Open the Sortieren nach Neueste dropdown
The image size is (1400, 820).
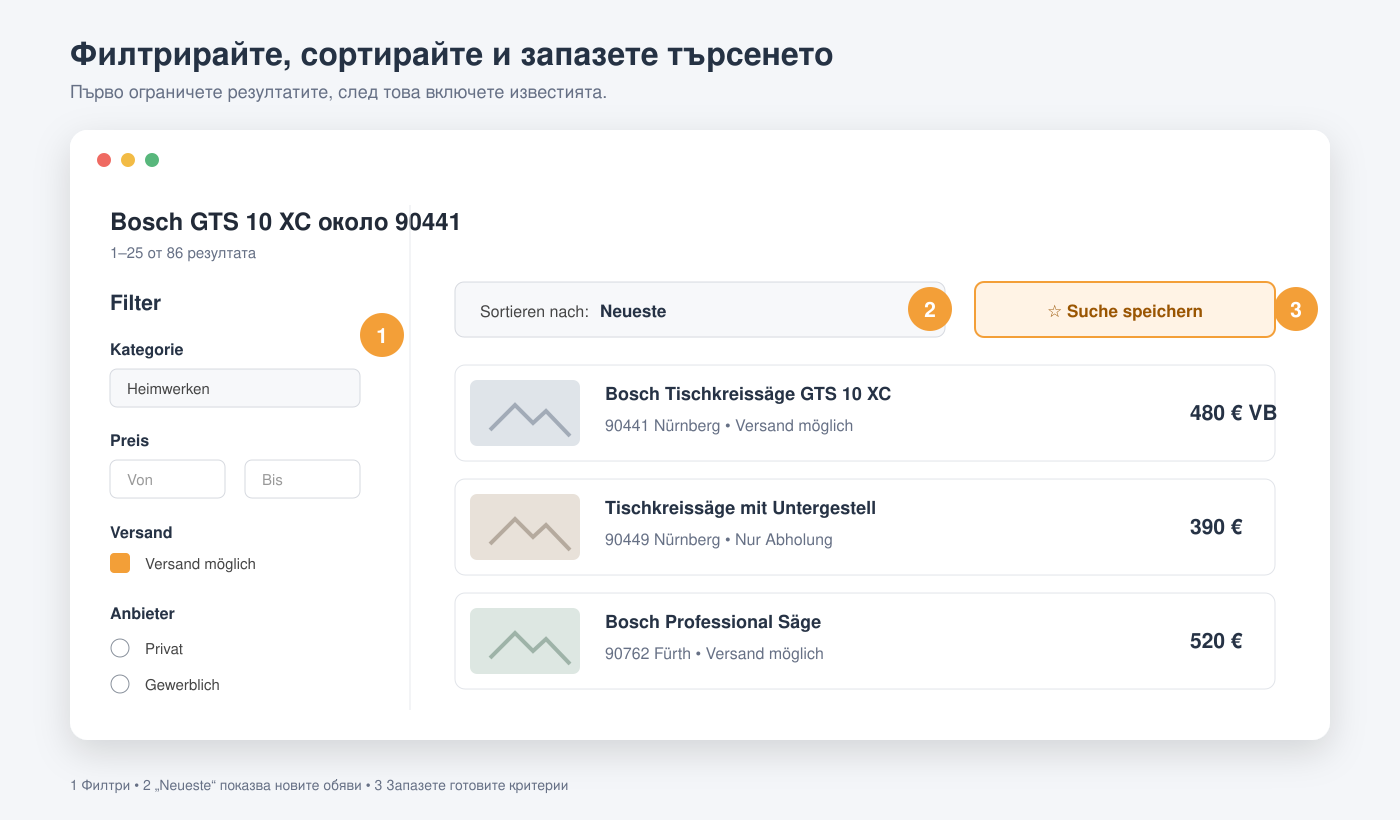pos(700,310)
